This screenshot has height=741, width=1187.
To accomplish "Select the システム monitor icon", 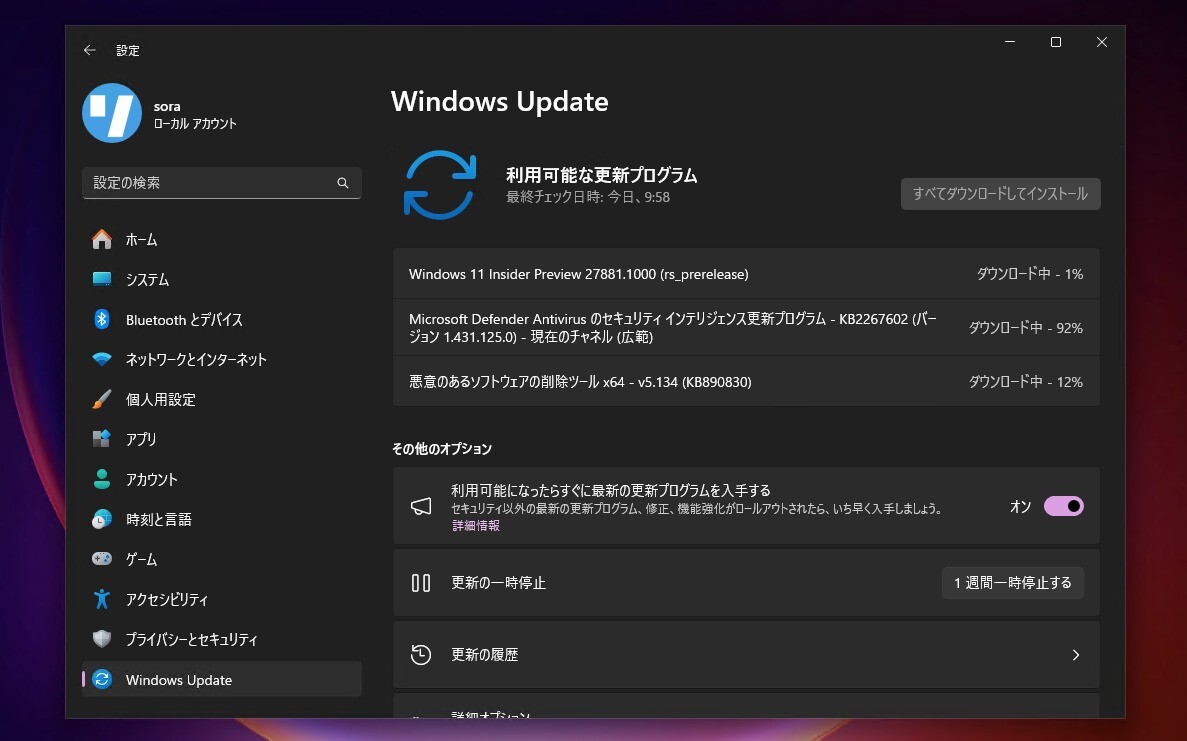I will click(x=102, y=279).
